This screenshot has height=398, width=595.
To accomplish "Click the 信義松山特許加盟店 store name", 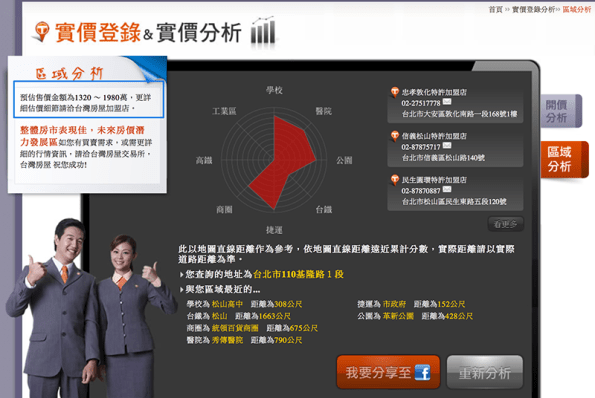I will pyautogui.click(x=434, y=136).
